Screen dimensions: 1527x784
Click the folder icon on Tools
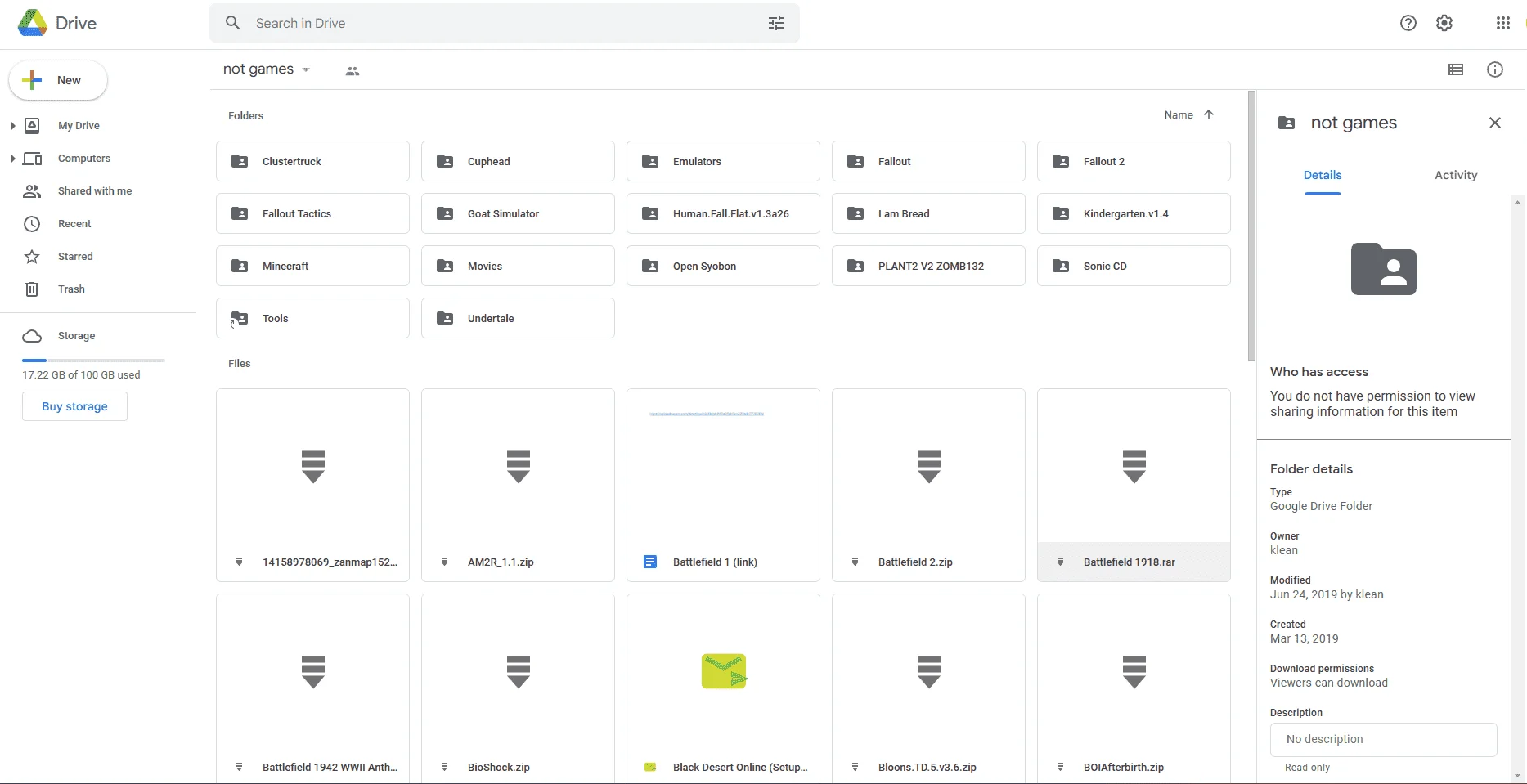coord(240,318)
